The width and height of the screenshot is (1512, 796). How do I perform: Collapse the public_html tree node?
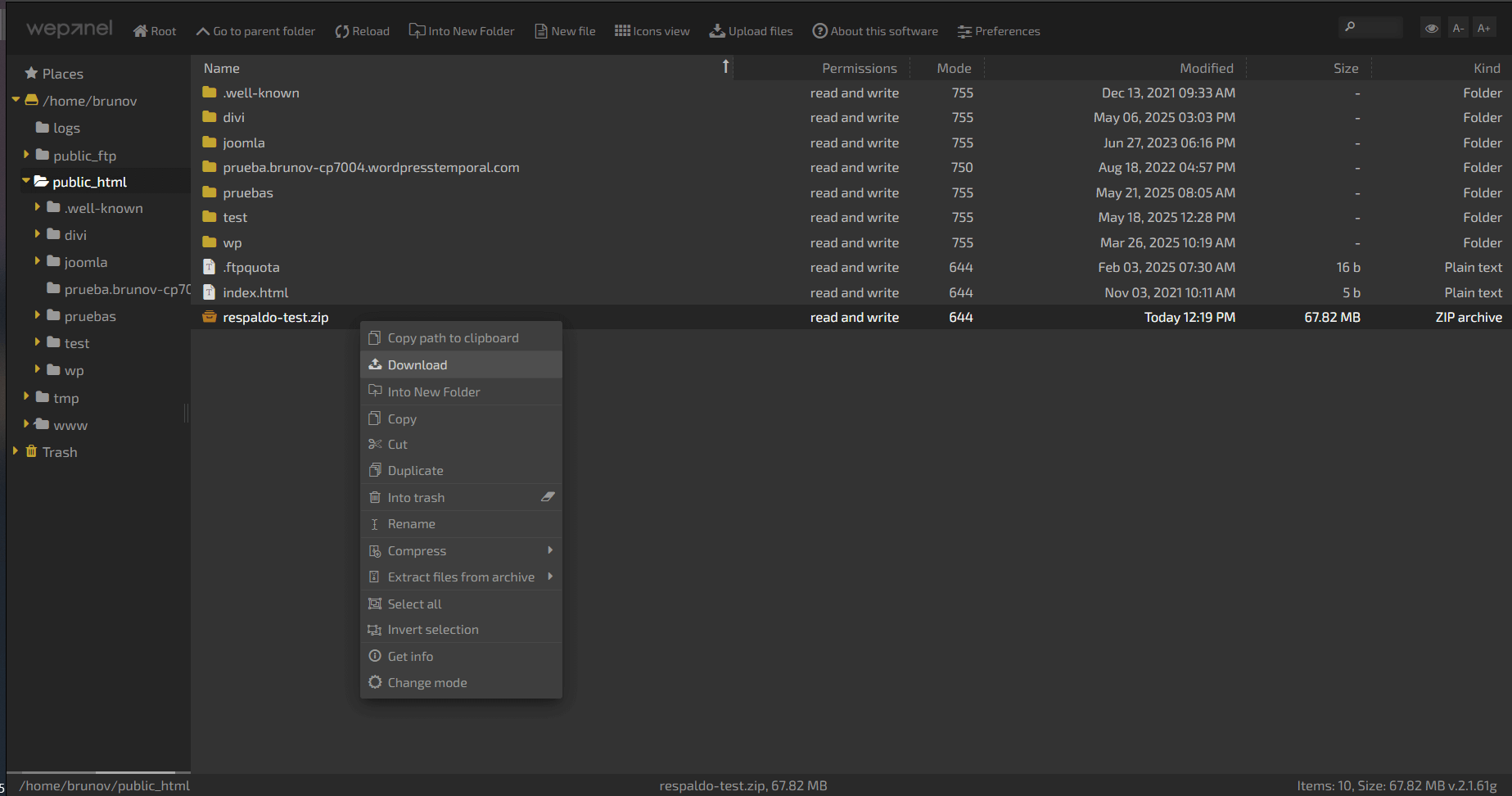coord(26,181)
